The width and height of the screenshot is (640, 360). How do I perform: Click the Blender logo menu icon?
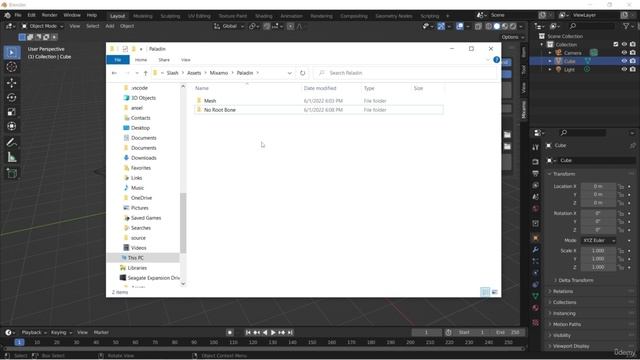[7, 16]
